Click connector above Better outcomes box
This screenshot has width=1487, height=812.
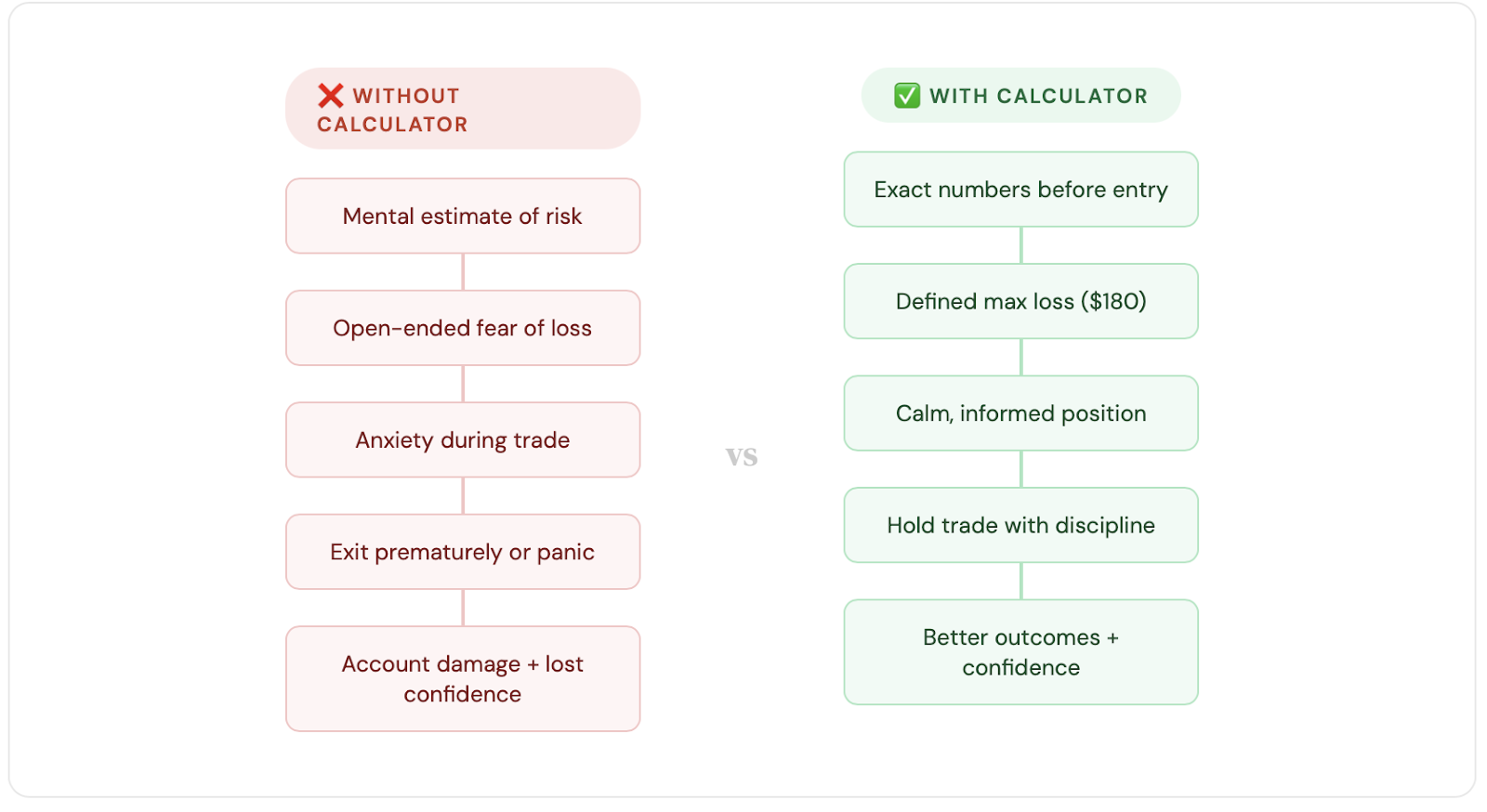pos(1020,581)
